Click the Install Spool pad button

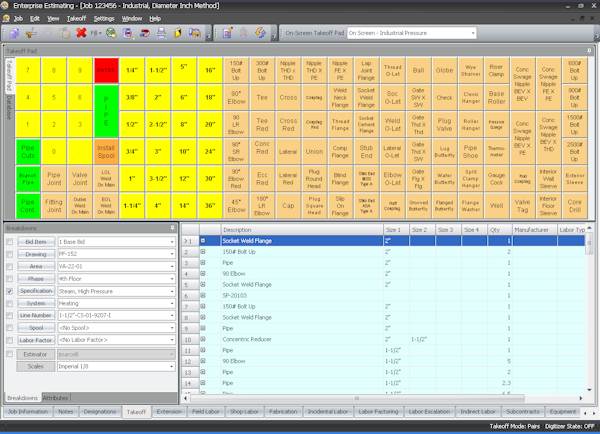coord(106,152)
